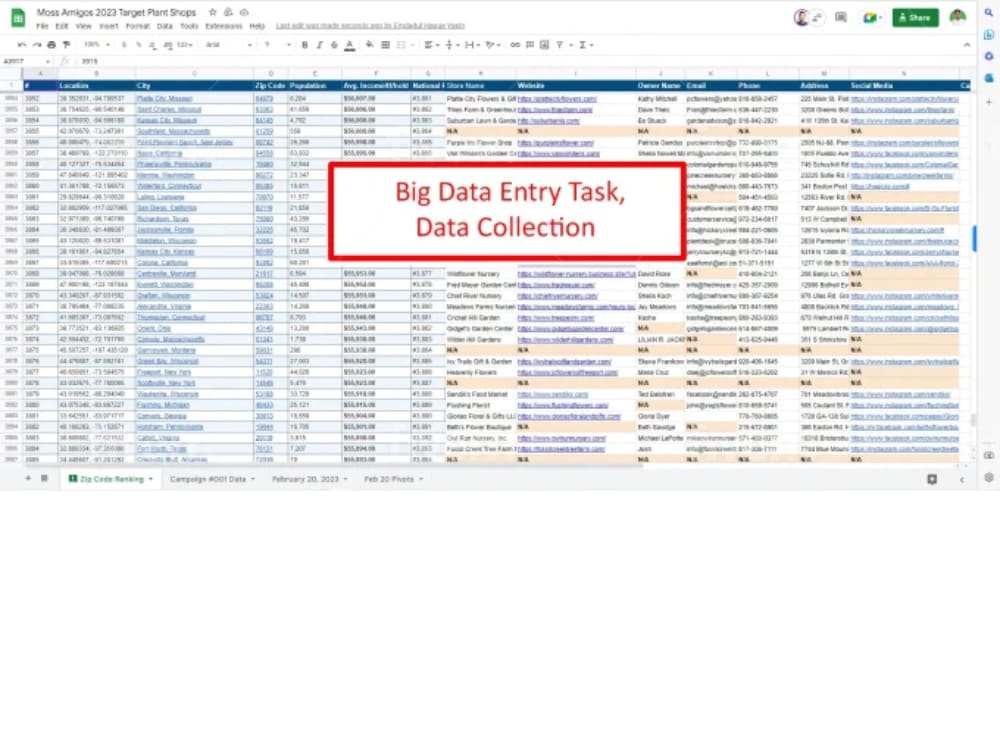Open the View menu
Screen dimensions: 1000x750
(84, 26)
